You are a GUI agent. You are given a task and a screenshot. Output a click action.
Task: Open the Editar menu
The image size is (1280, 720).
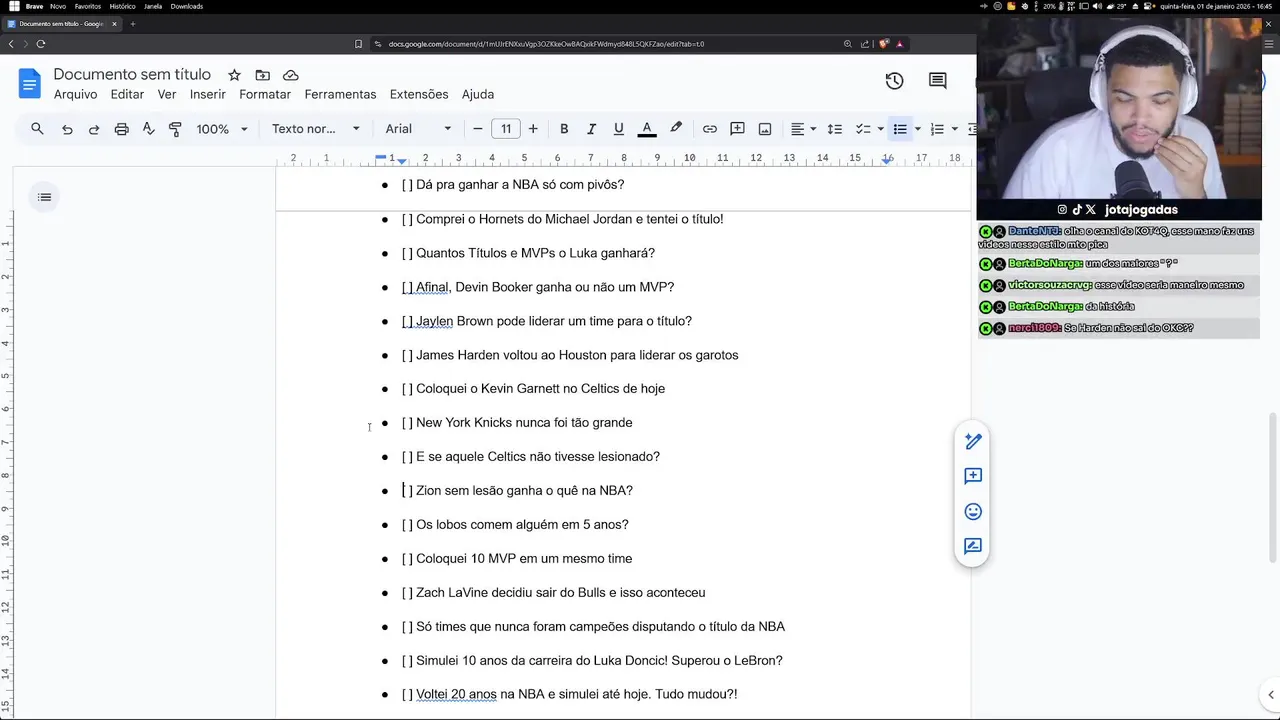(x=127, y=94)
